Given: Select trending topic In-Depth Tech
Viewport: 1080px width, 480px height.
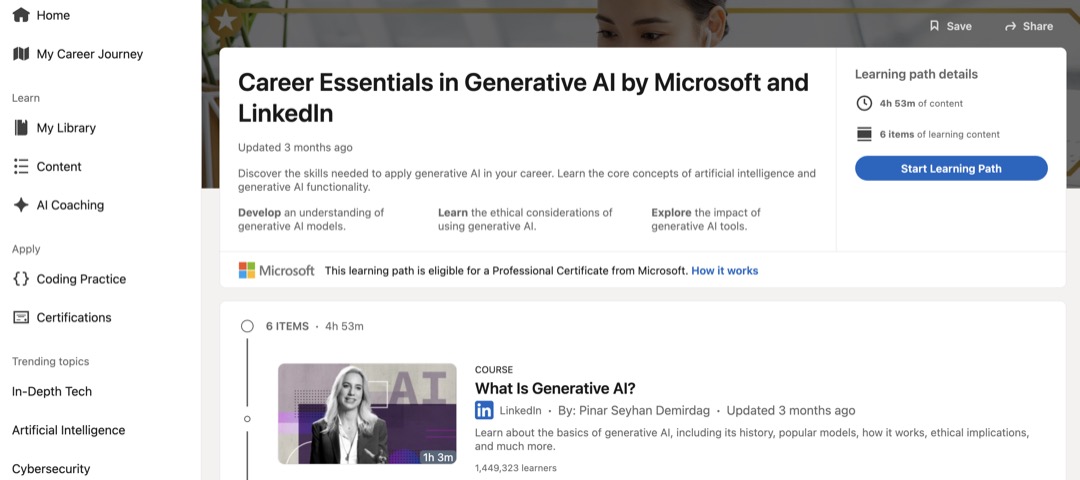Looking at the screenshot, I should [x=52, y=391].
